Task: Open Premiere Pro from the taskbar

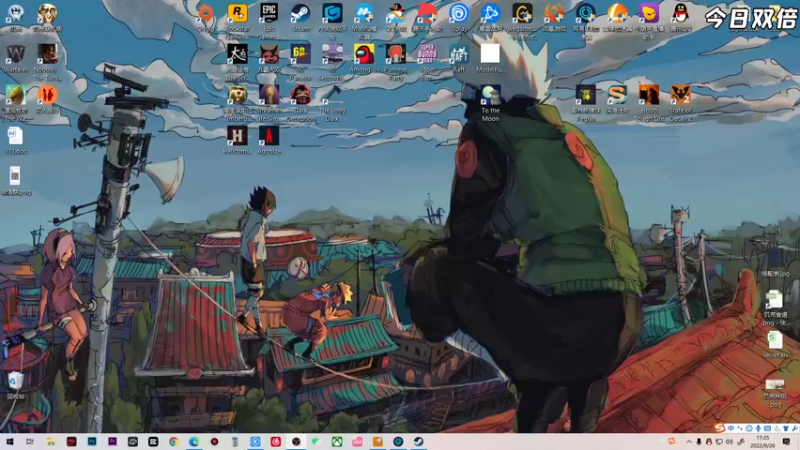Action: pyautogui.click(x=112, y=441)
